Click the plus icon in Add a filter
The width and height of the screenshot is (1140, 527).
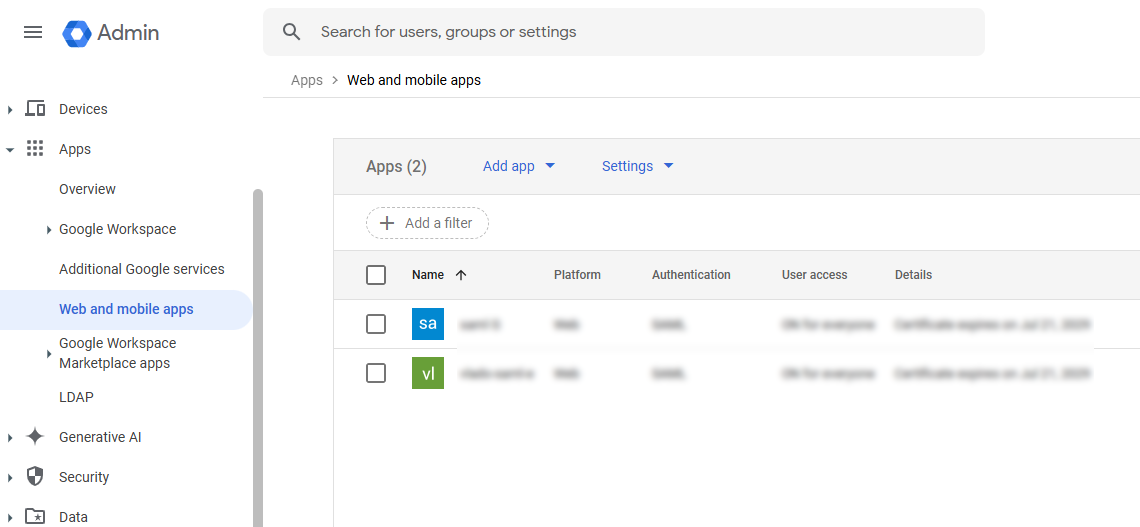388,223
